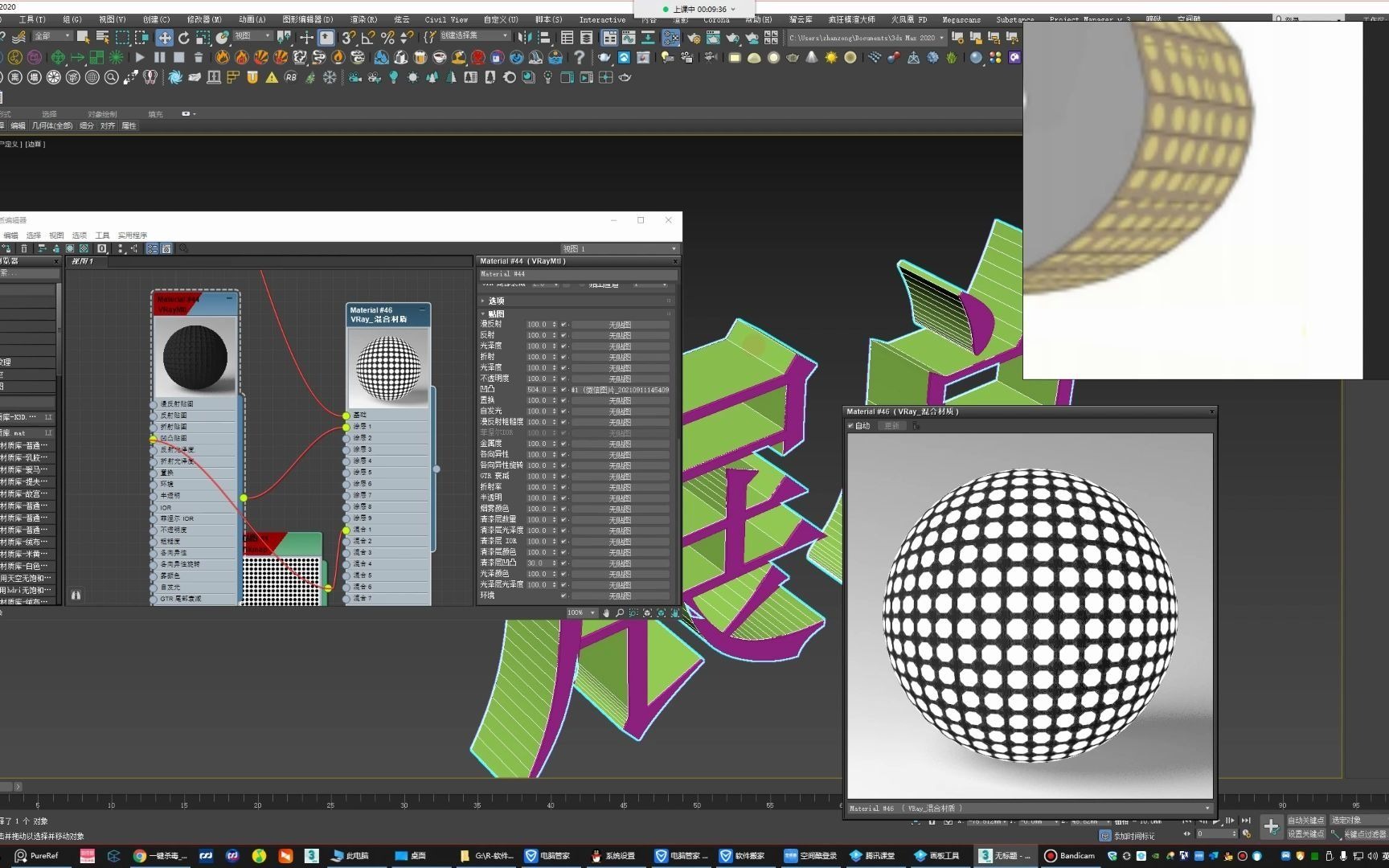Screen dimensions: 1389x868
Task: Toggle the 反射 map checkbox
Action: (563, 335)
